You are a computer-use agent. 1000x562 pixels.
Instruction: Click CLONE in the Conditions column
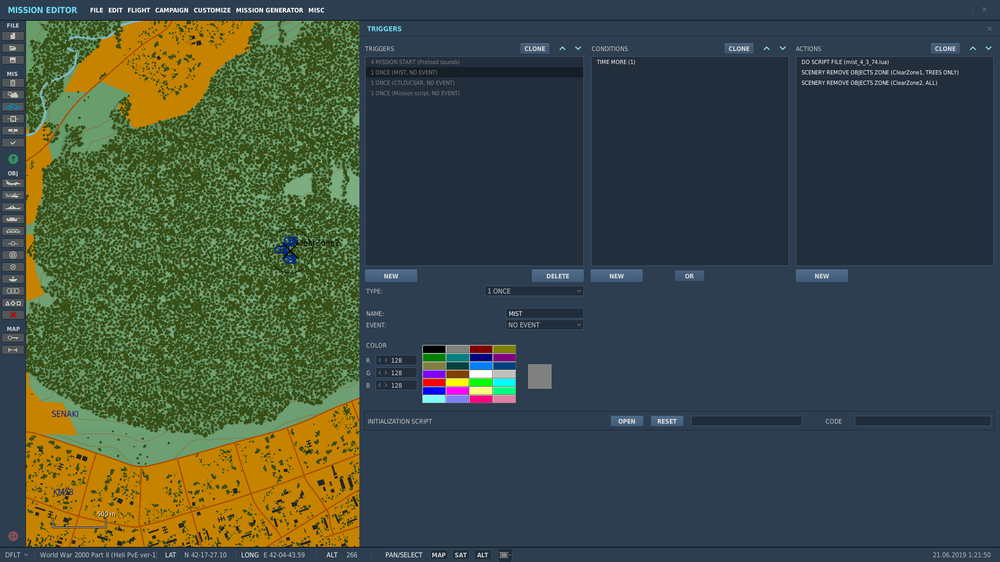739,48
